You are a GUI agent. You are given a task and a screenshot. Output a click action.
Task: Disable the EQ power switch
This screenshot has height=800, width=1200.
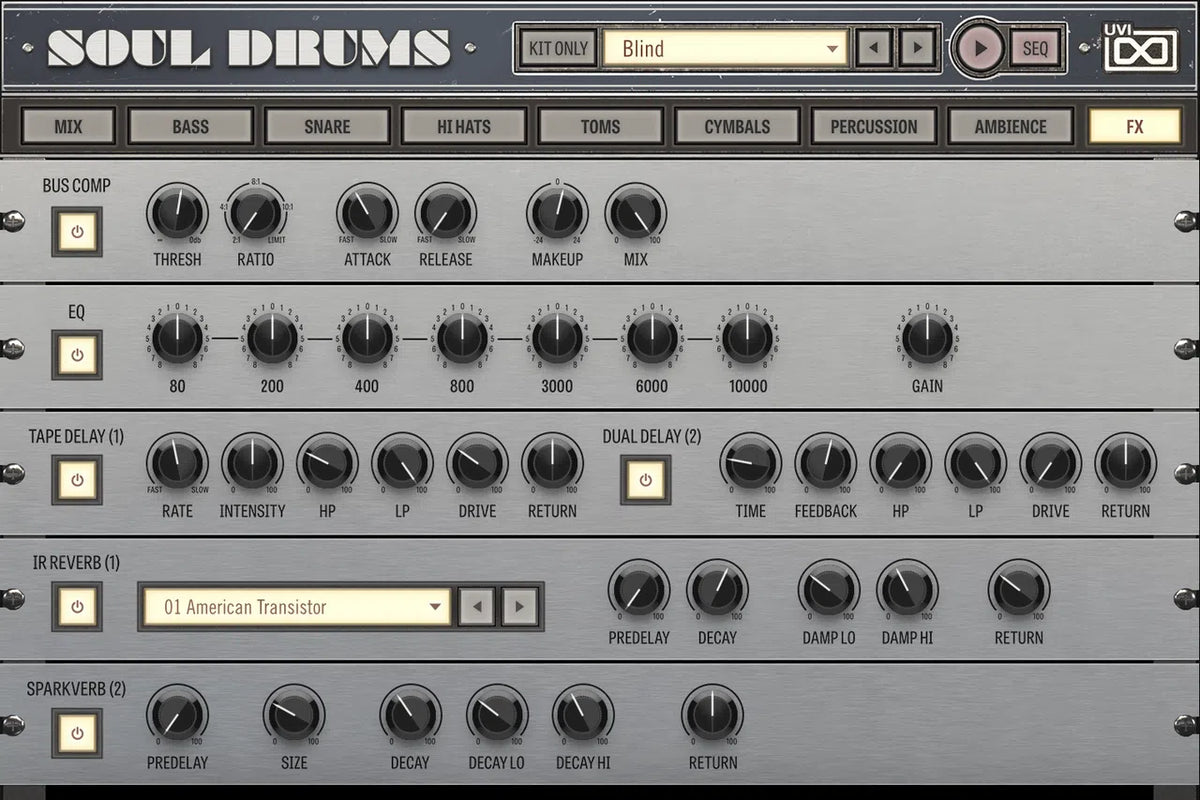(x=77, y=354)
